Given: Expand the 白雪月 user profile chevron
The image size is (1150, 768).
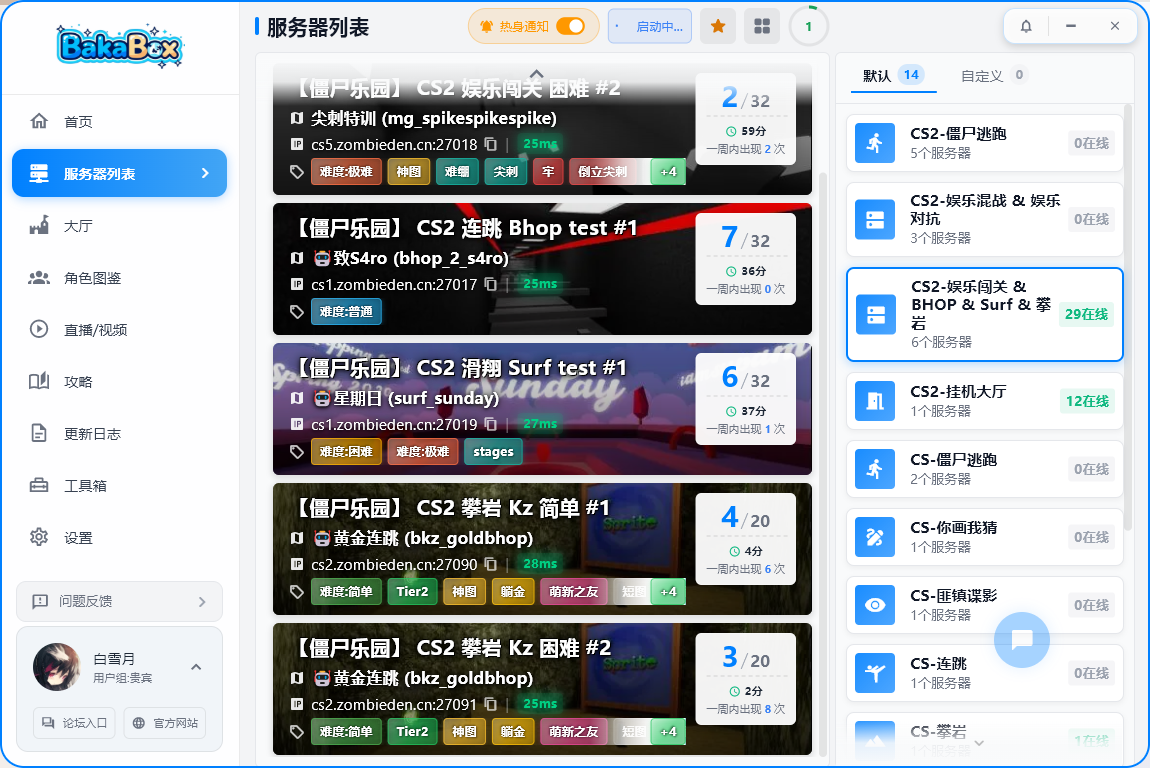Looking at the screenshot, I should tap(196, 668).
